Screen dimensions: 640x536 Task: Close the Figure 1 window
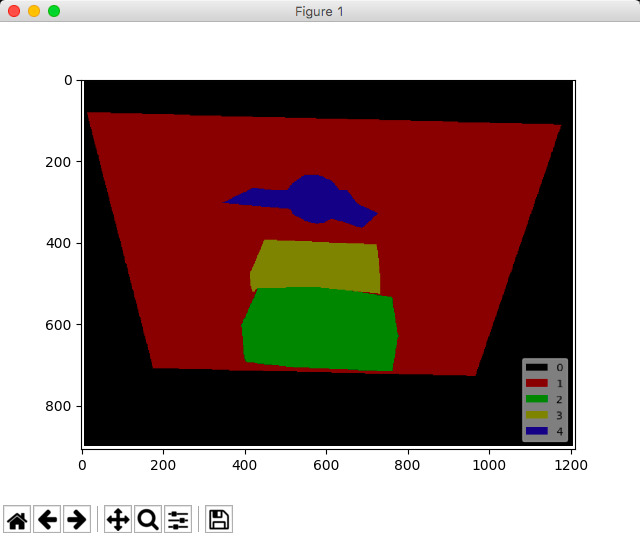[x=14, y=11]
